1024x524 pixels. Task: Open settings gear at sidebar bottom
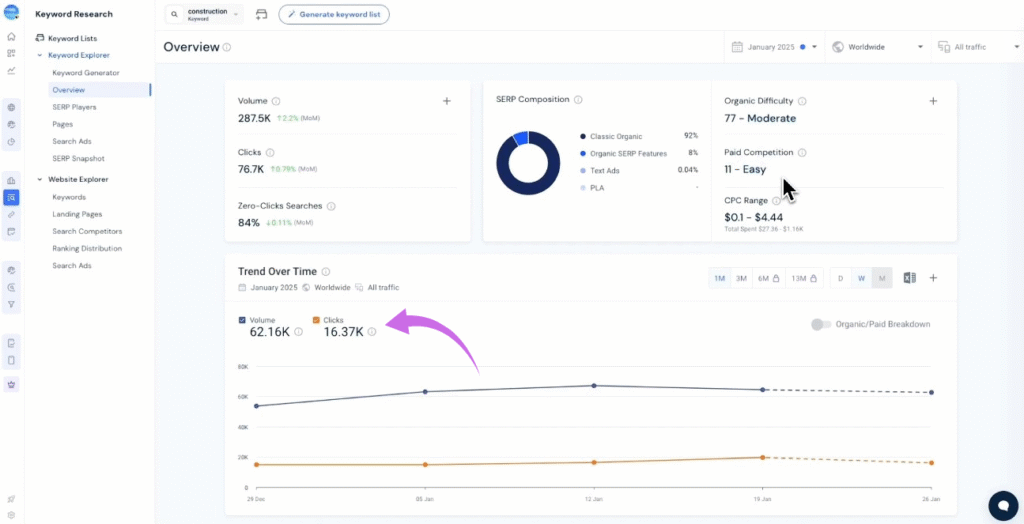click(11, 515)
